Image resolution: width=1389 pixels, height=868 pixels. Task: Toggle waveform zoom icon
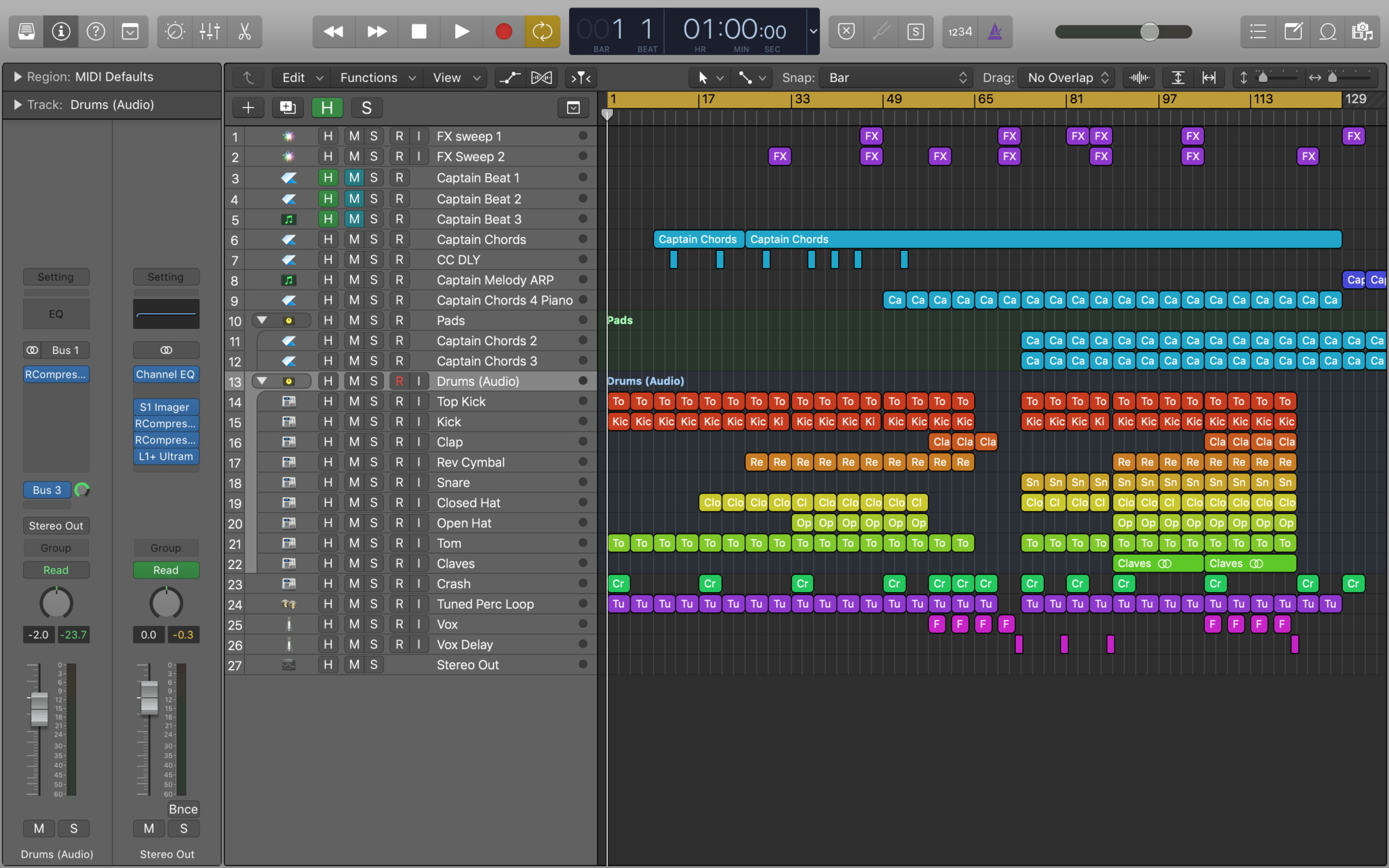pyautogui.click(x=1140, y=78)
